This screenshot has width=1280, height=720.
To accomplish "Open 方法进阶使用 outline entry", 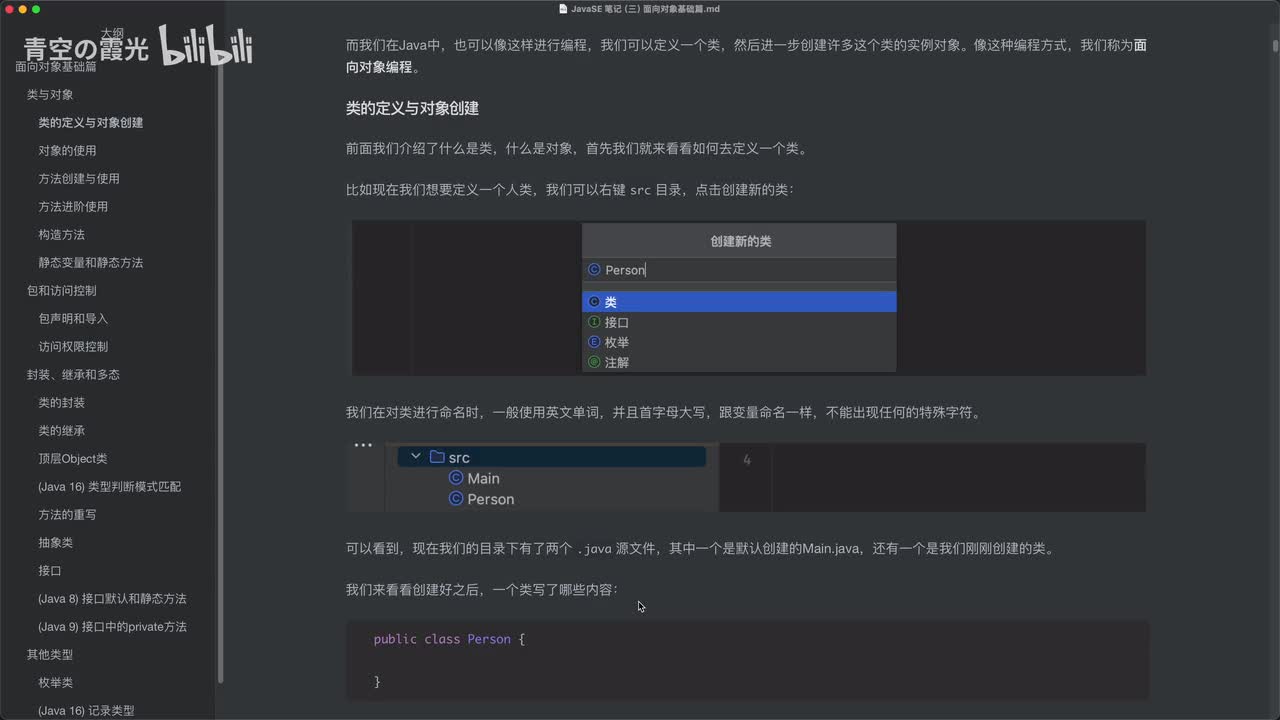I will click(73, 207).
